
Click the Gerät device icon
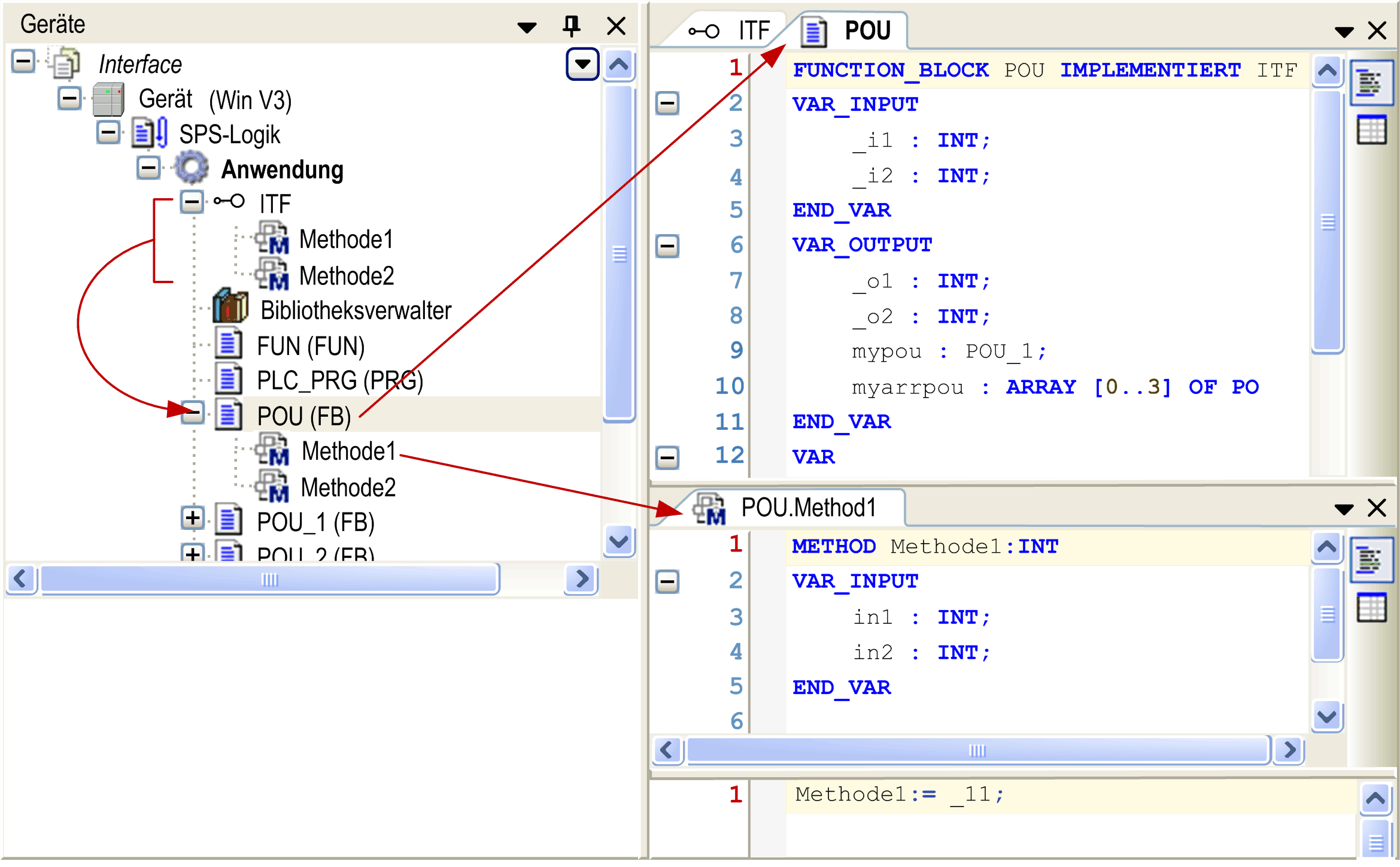(108, 99)
